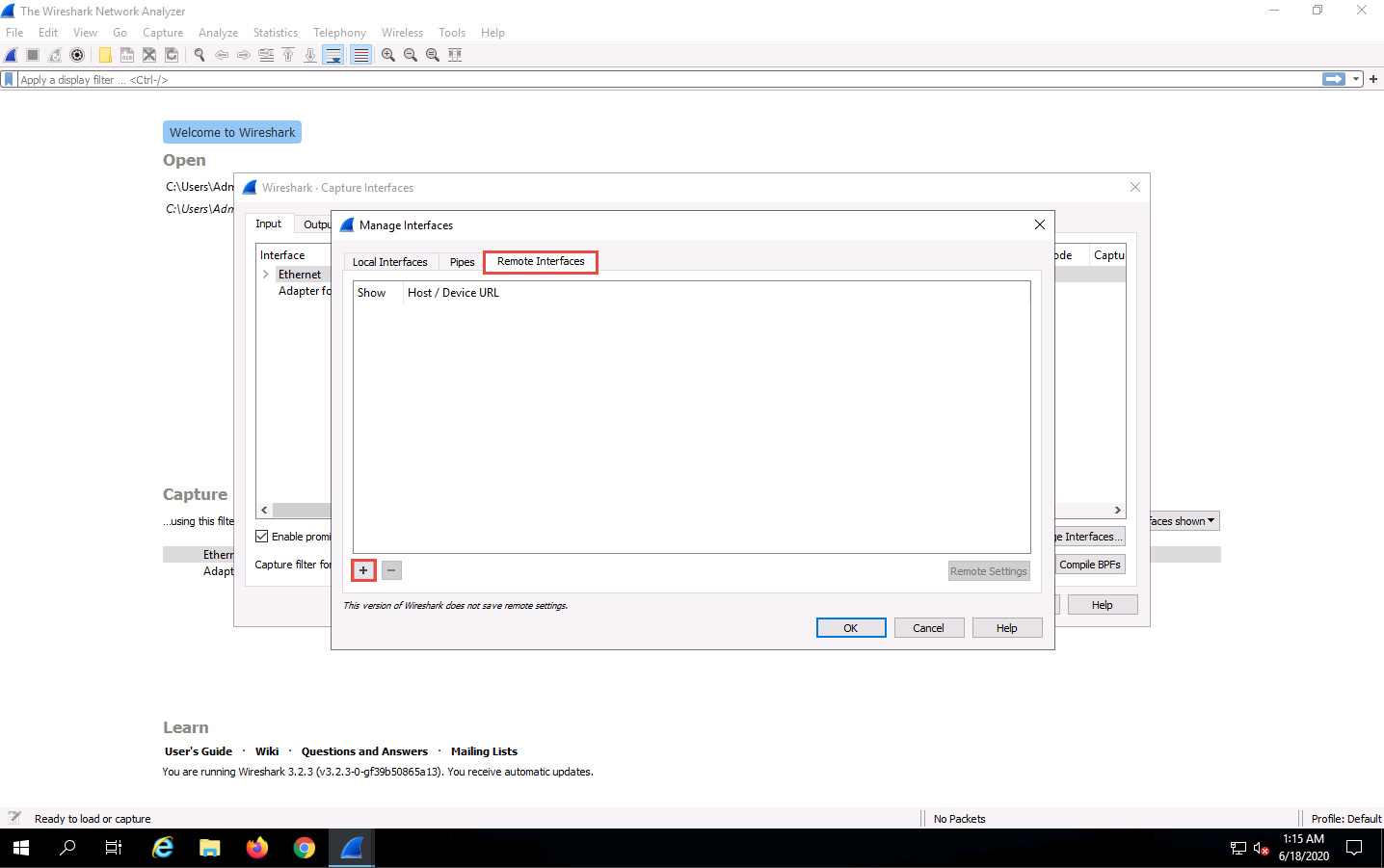Open the Statistics menu
Screen dimensions: 1384x868
tap(276, 33)
